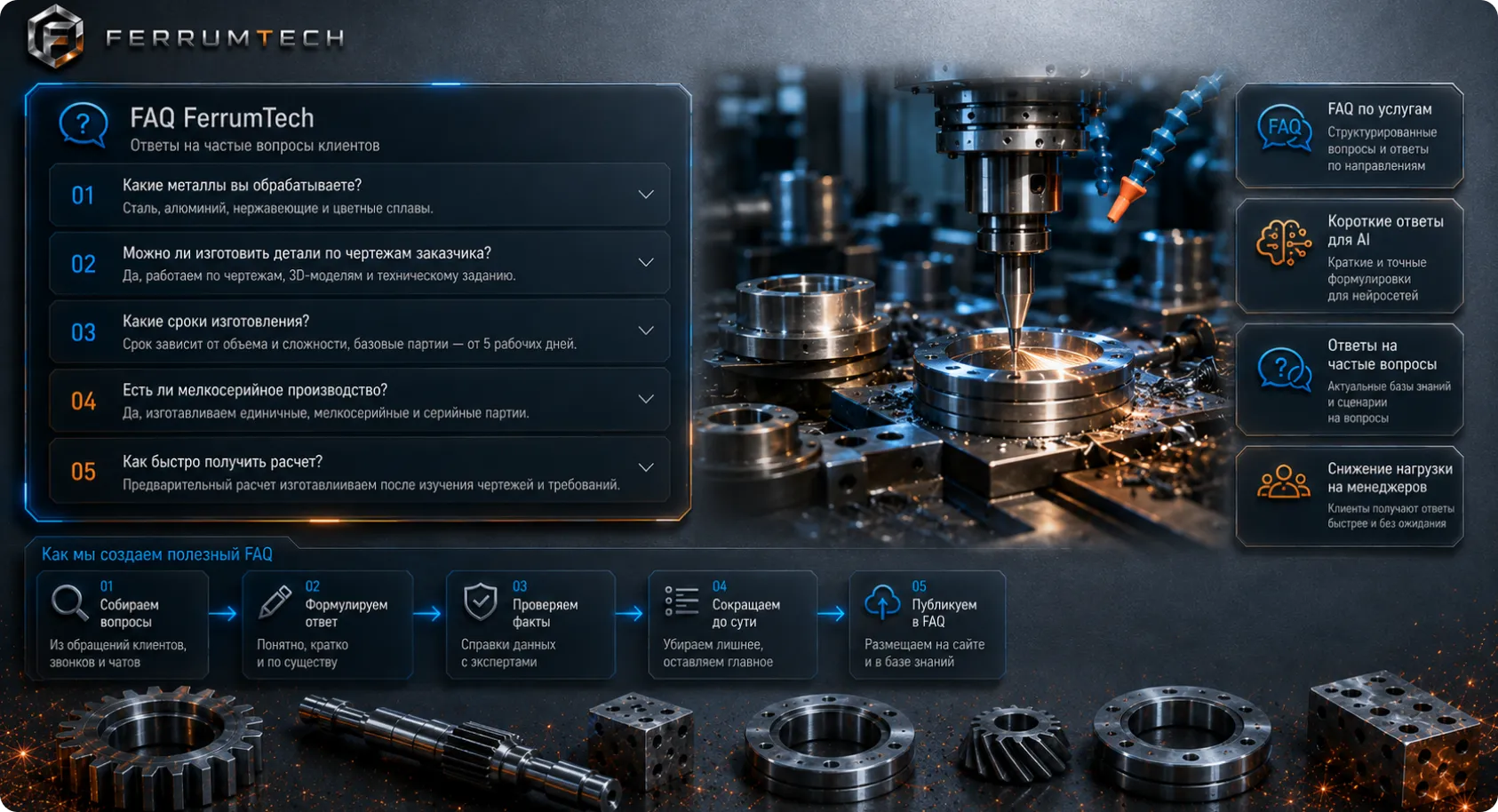The image size is (1498, 812).
Task: Click description "Справки данных с экспертами"
Action: coord(508,654)
